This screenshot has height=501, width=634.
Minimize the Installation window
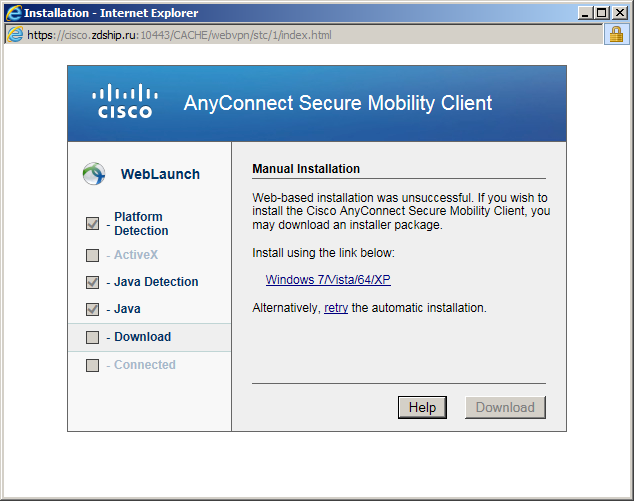coord(585,13)
